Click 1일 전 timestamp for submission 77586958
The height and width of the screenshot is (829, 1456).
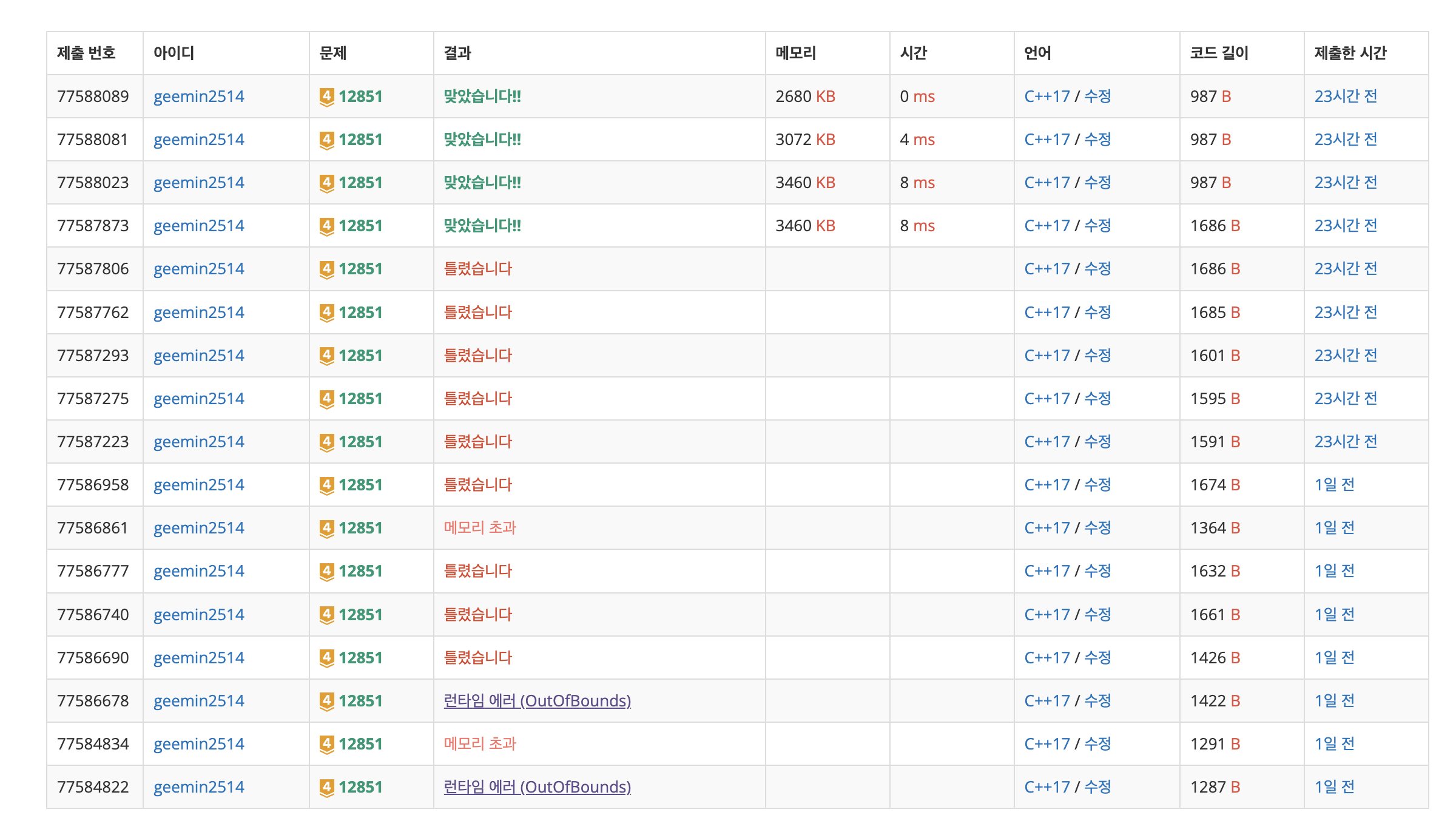click(x=1334, y=485)
